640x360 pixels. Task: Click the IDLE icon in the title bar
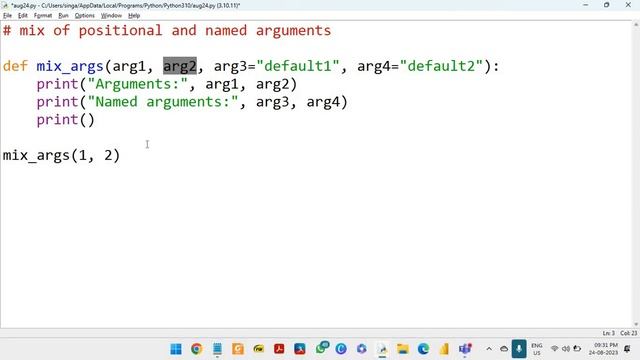tap(5, 5)
